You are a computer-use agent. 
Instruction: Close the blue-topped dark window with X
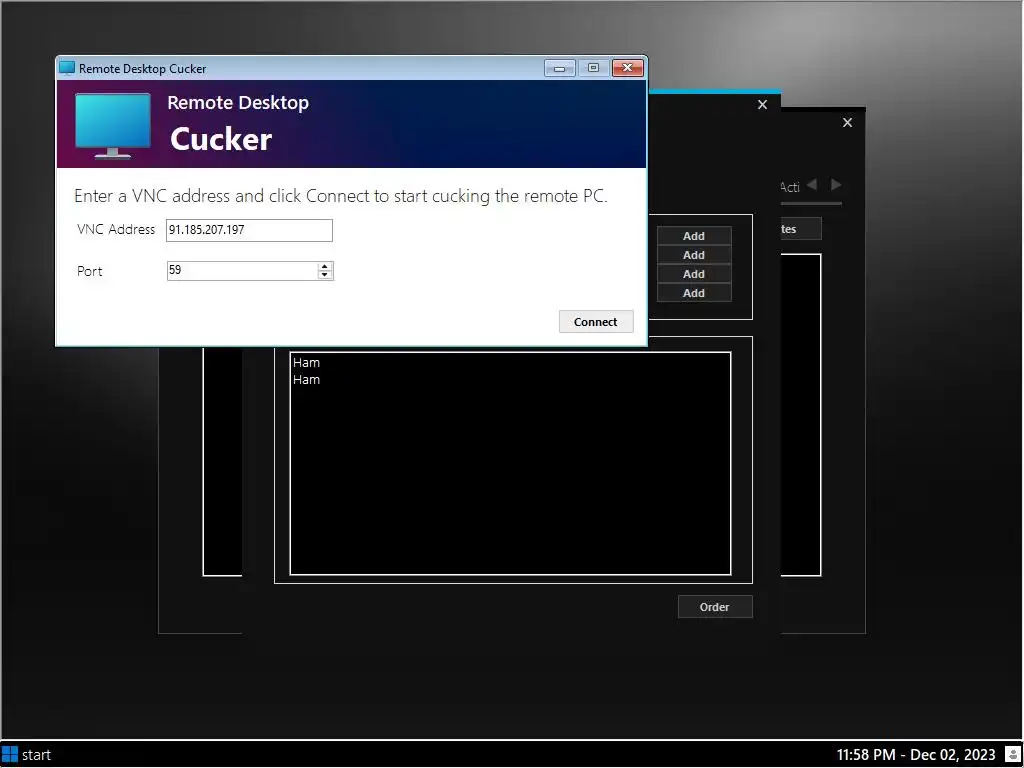762,104
